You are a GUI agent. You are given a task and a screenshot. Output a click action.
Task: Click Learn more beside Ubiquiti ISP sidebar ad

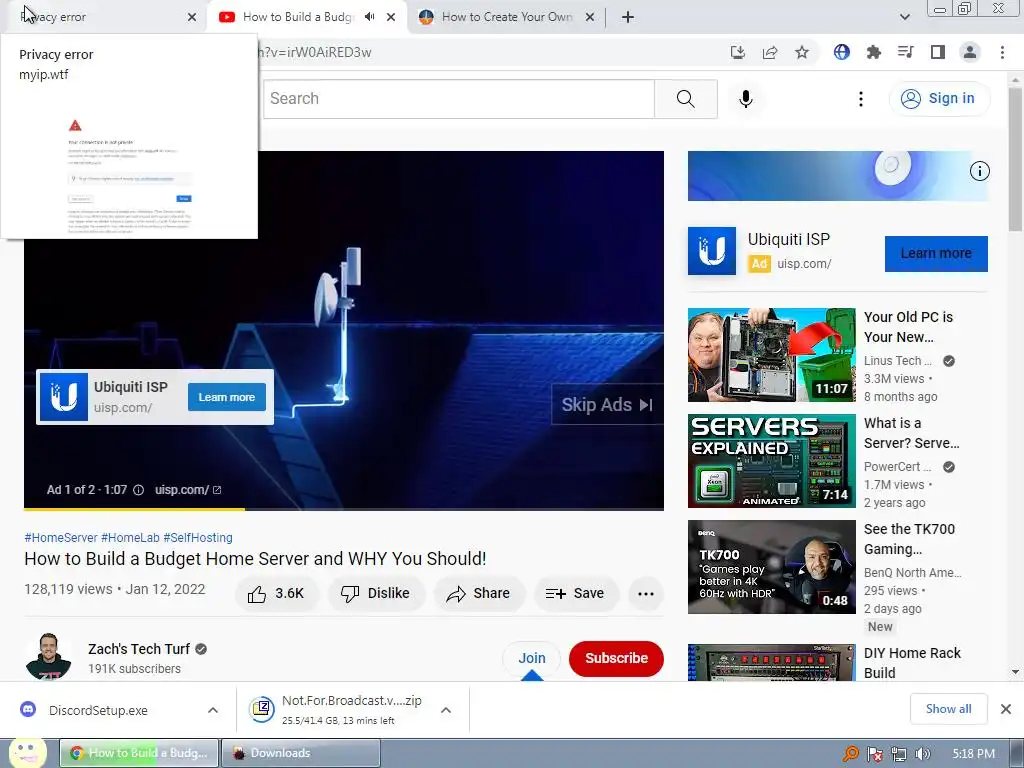[936, 253]
